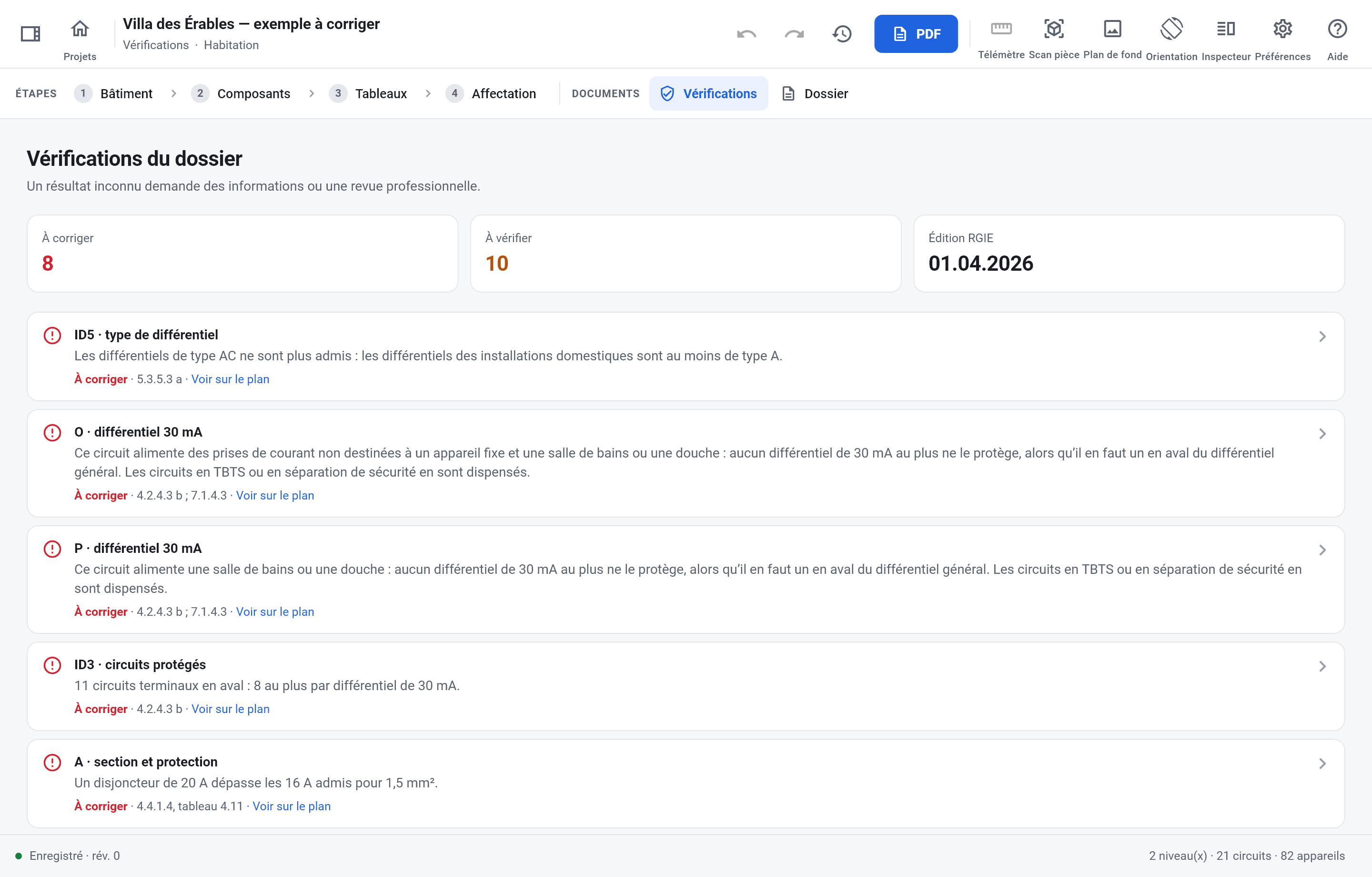Screen dimensions: 1372x877
Task: Open the Dossier document tab
Action: (815, 93)
